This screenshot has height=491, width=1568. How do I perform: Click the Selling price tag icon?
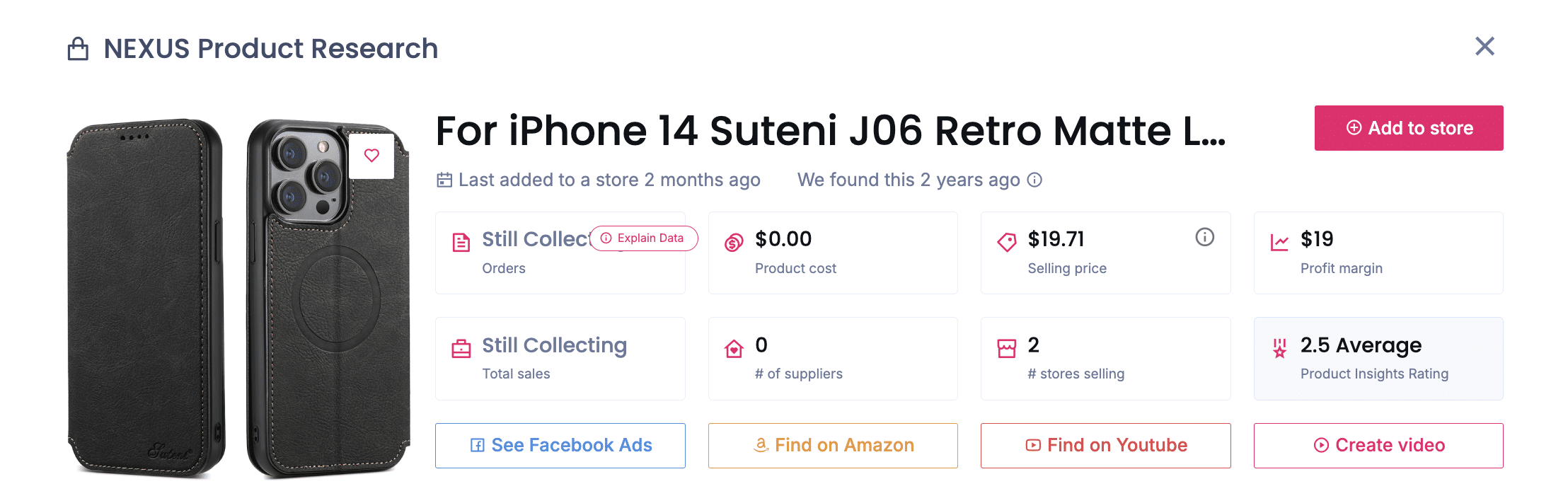point(1006,243)
